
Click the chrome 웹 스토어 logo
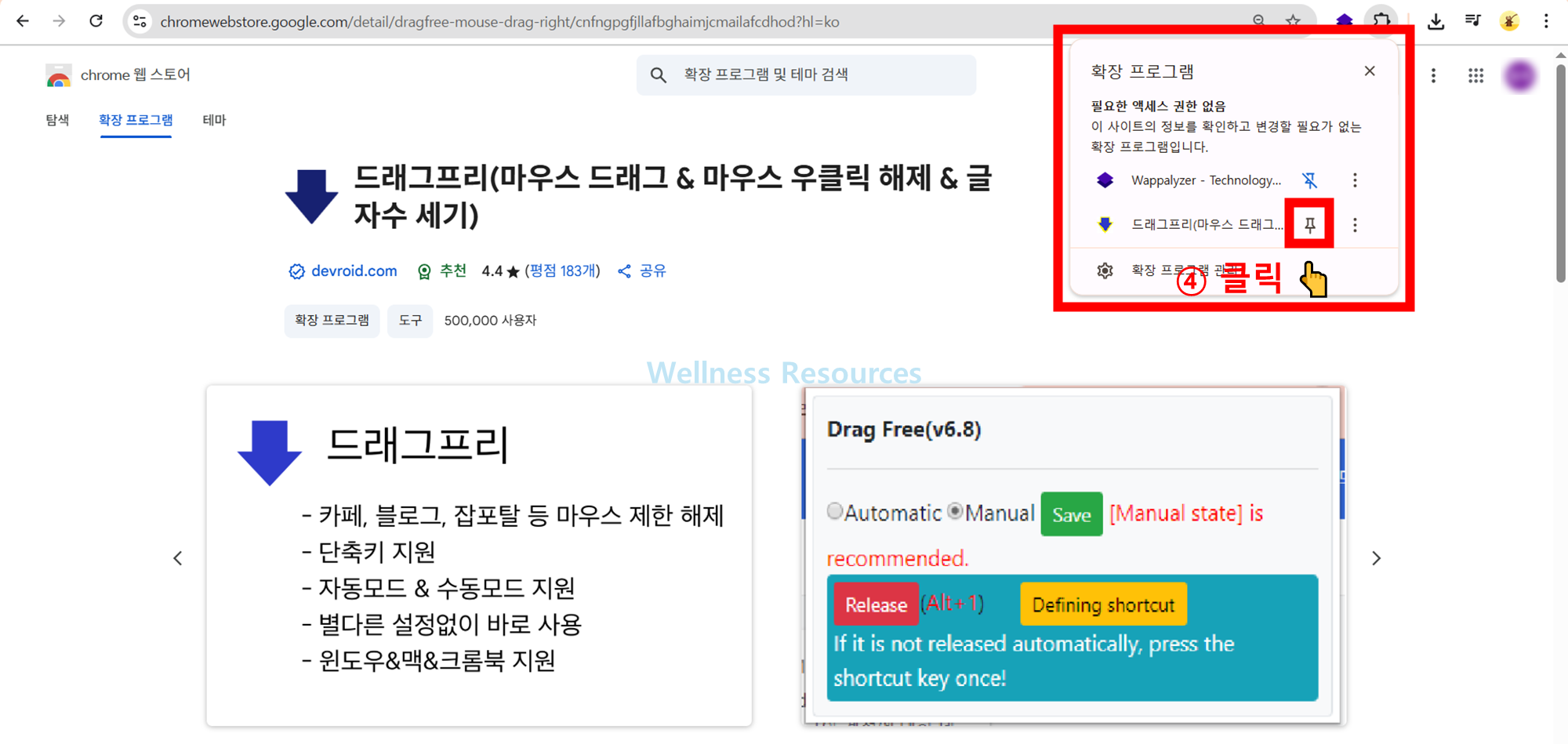pos(118,74)
